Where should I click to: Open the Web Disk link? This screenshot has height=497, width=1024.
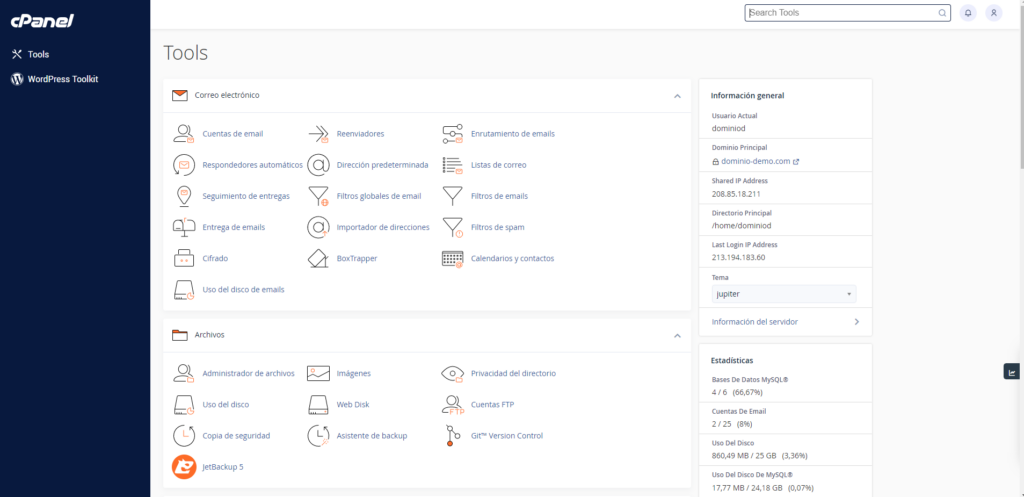(x=353, y=405)
